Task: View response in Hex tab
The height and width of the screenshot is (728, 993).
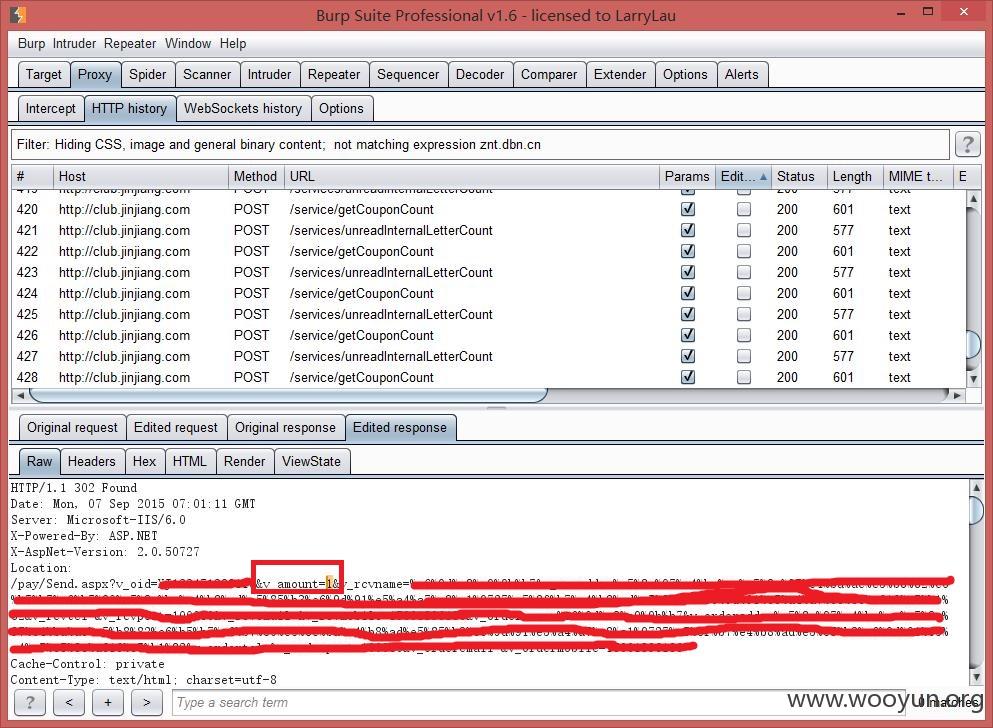Action: click(x=144, y=461)
